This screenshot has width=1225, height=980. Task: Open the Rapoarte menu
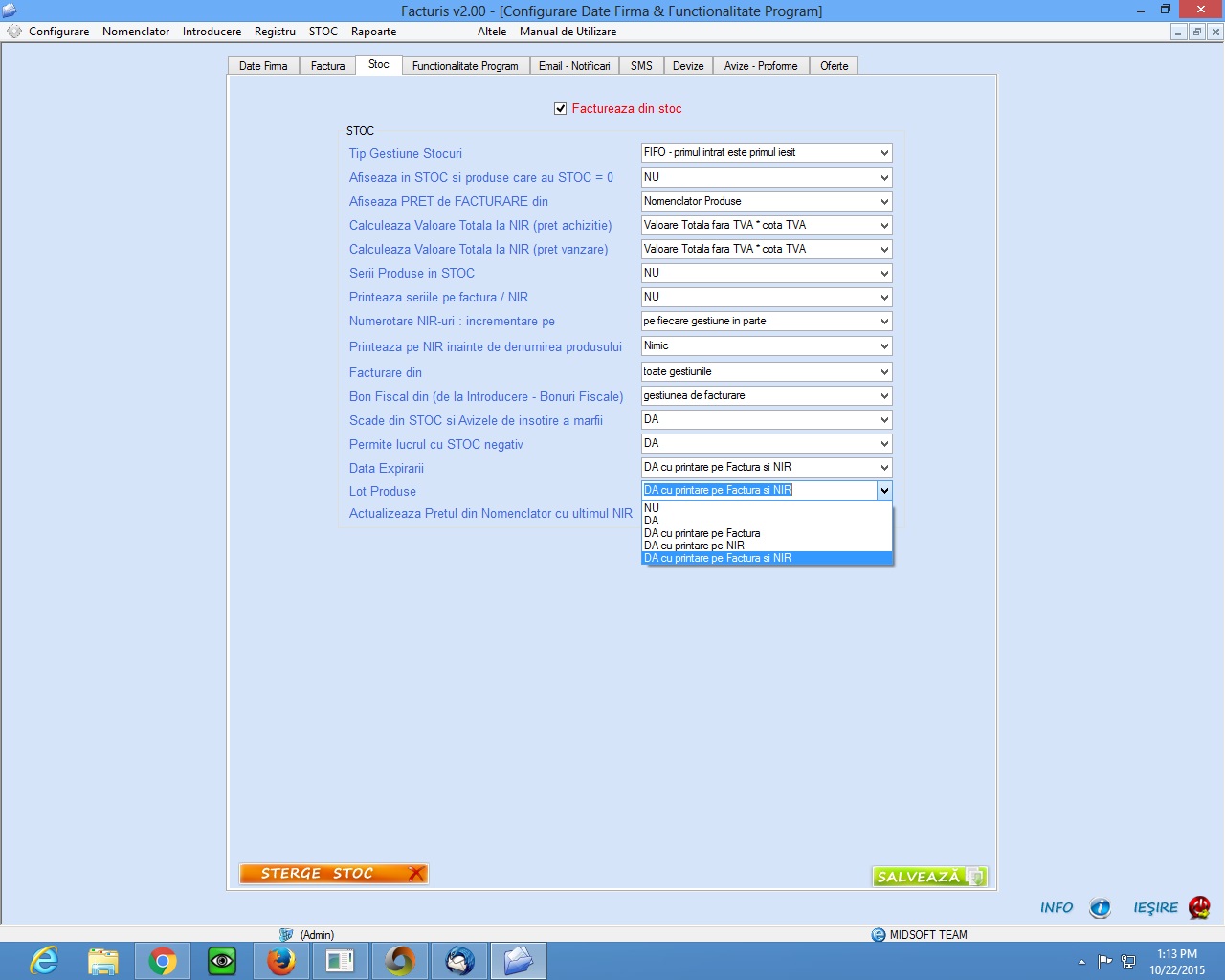click(373, 32)
